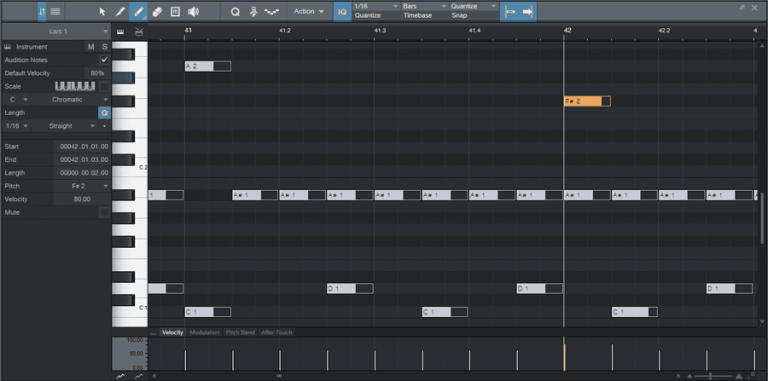Click the scroll right arrow
The height and width of the screenshot is (381, 768).
[678, 376]
